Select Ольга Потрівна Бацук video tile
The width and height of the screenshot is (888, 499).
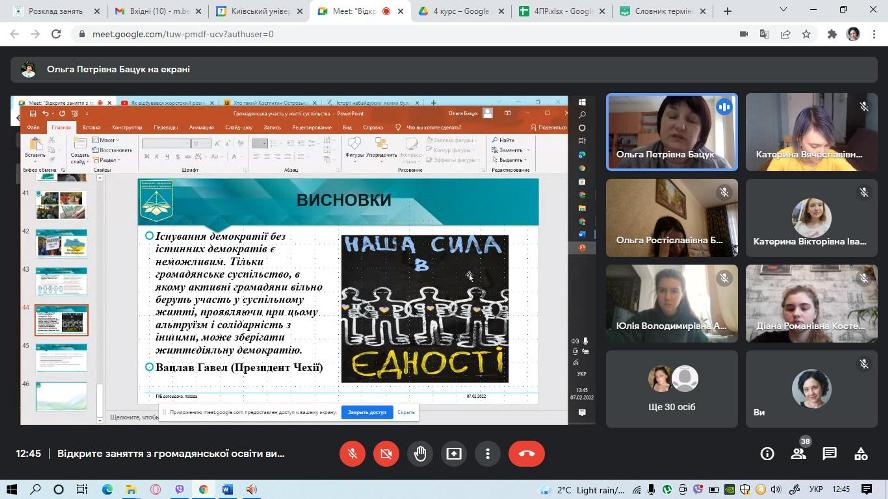point(672,132)
